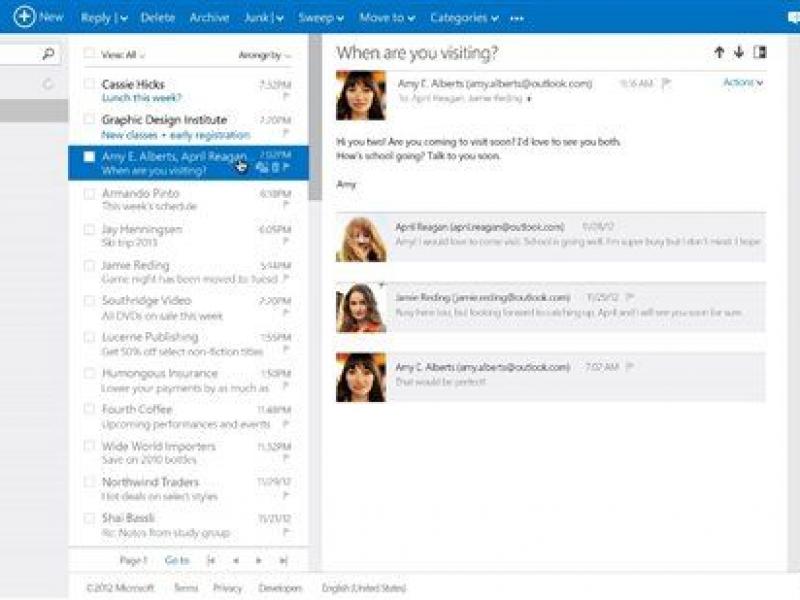Select the Armando Pinto email checkbox
Viewport: 800px width, 600px height.
(89, 195)
